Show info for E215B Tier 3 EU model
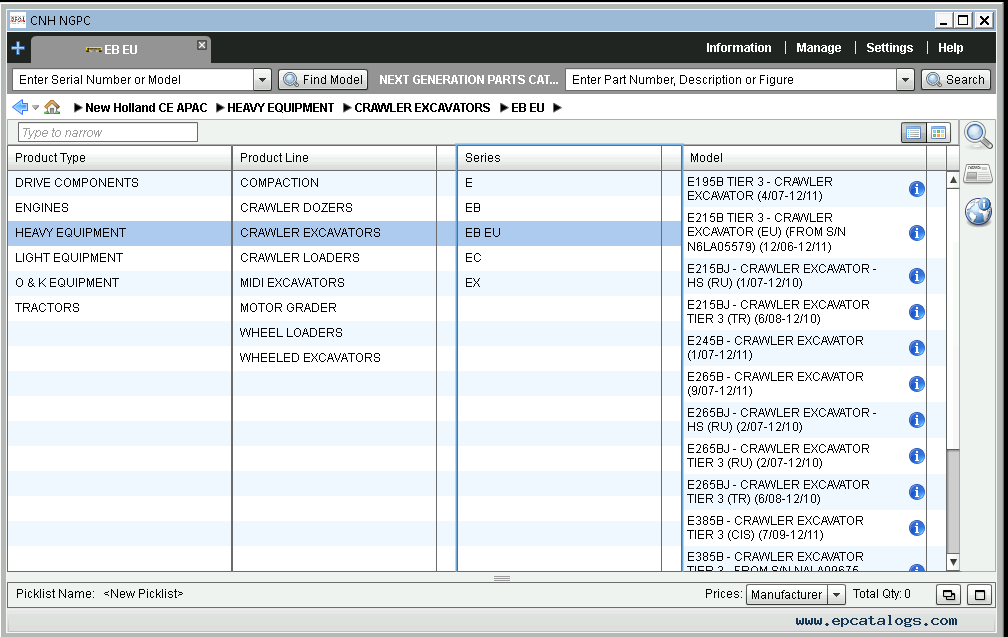The width and height of the screenshot is (1008, 637). [917, 233]
